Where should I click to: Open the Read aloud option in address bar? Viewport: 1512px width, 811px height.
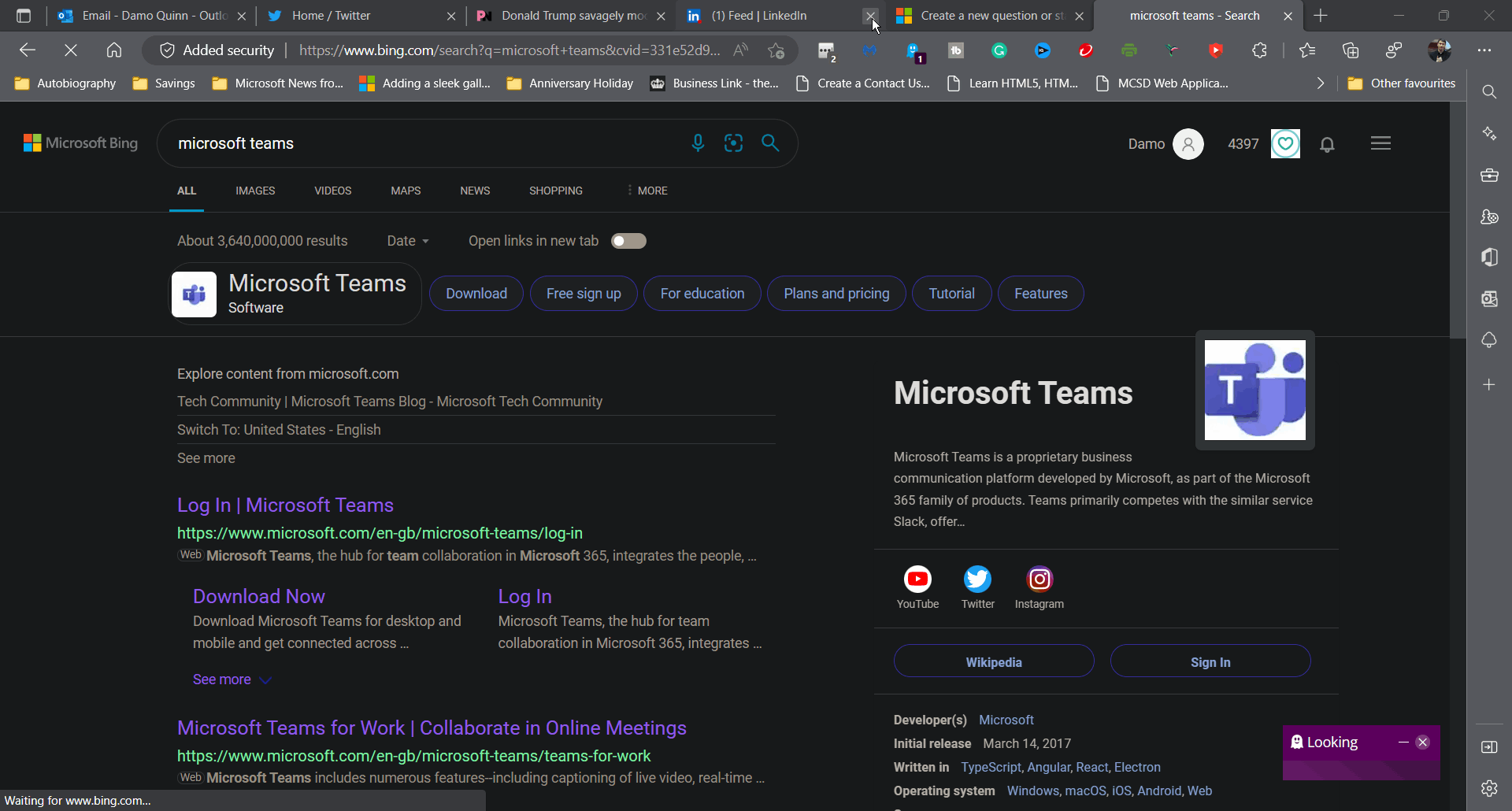click(x=740, y=50)
